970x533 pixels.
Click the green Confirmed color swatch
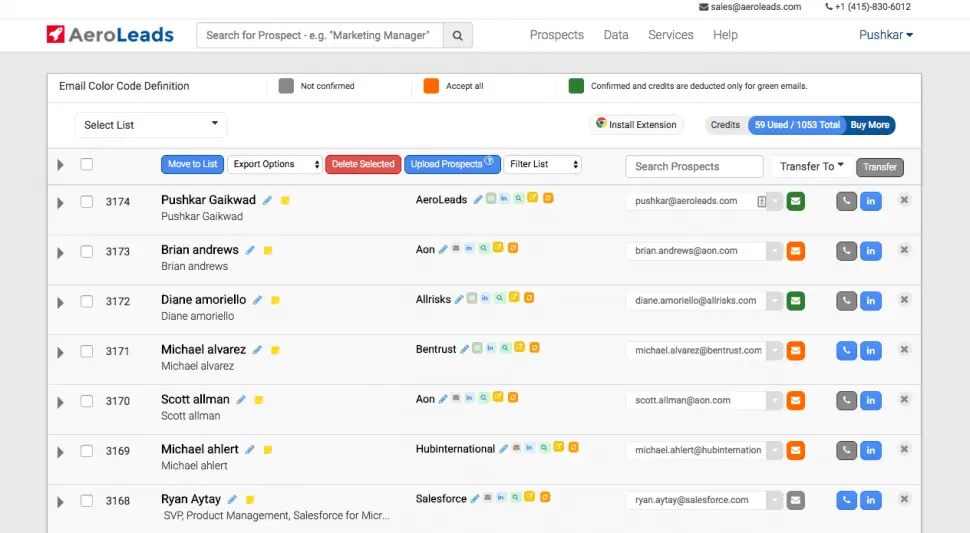tap(576, 86)
